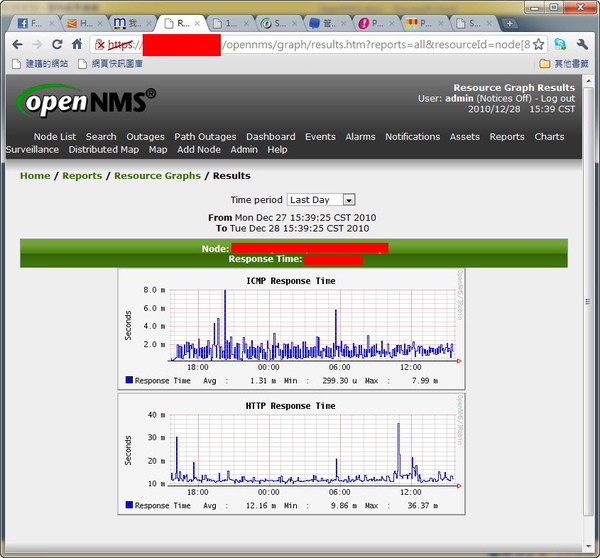Click the insecure HTTPS warning icon
Viewport: 600px width, 558px height.
click(99, 45)
